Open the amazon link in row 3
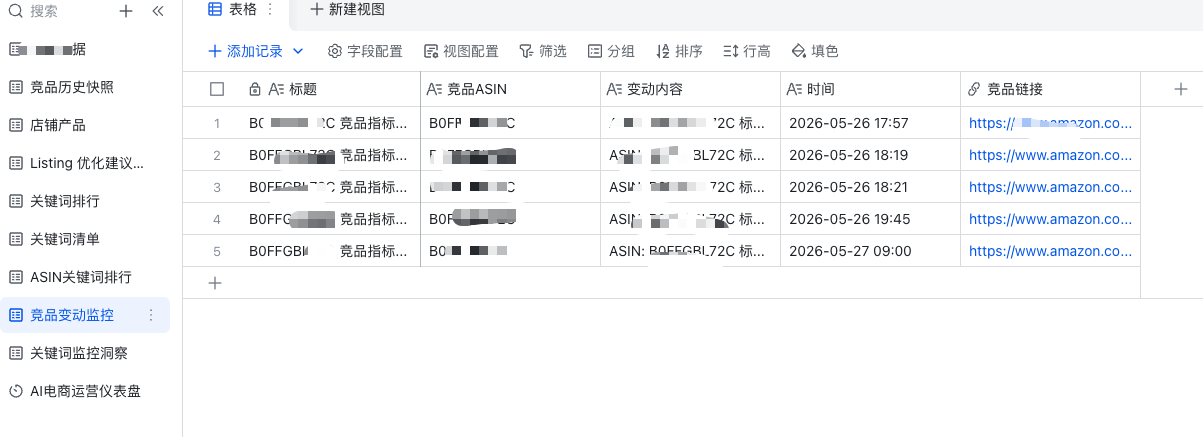The image size is (1203, 437). (1050, 187)
